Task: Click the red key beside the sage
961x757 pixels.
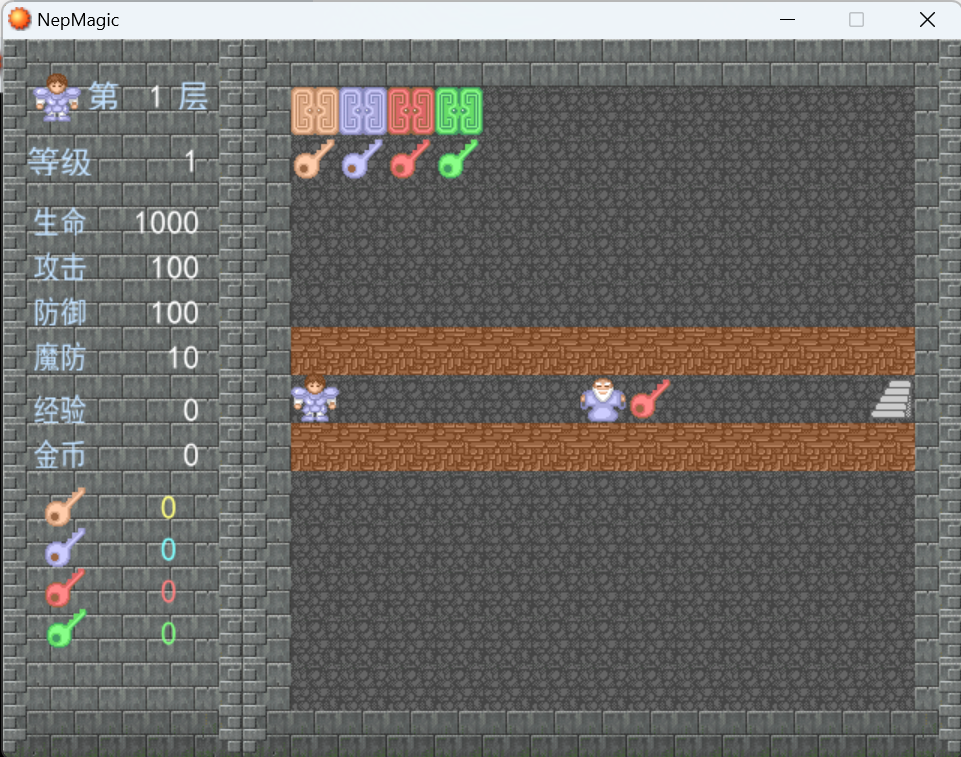Action: click(x=650, y=399)
